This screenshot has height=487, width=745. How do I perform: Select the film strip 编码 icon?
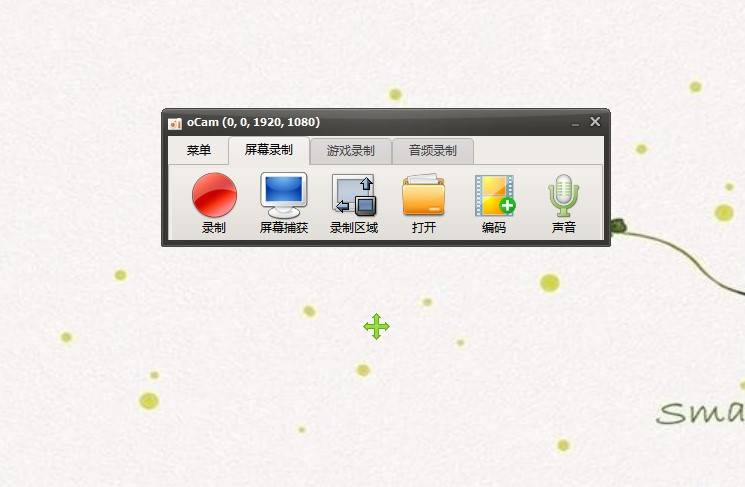coord(495,196)
